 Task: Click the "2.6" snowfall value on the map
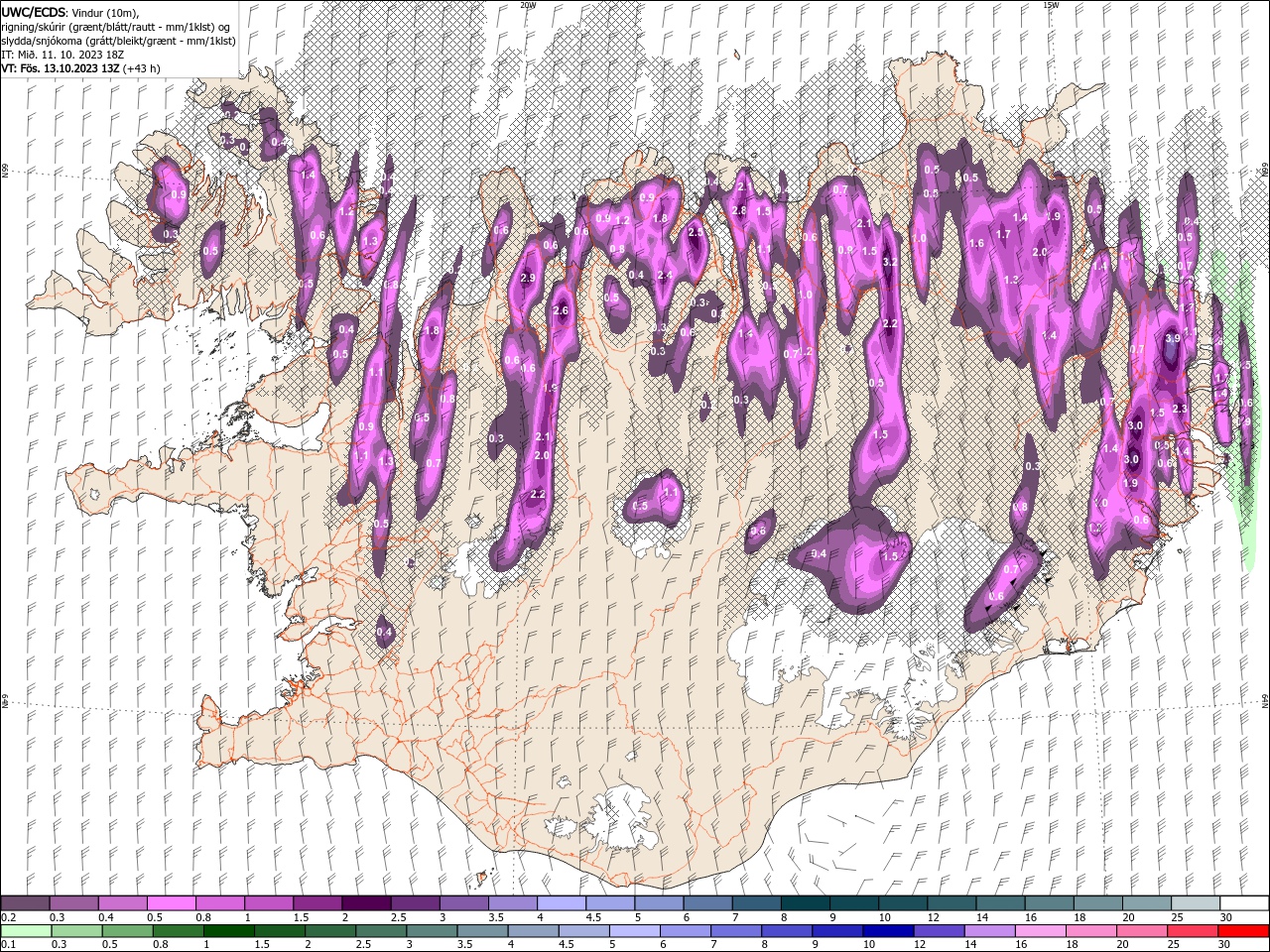[x=561, y=310]
